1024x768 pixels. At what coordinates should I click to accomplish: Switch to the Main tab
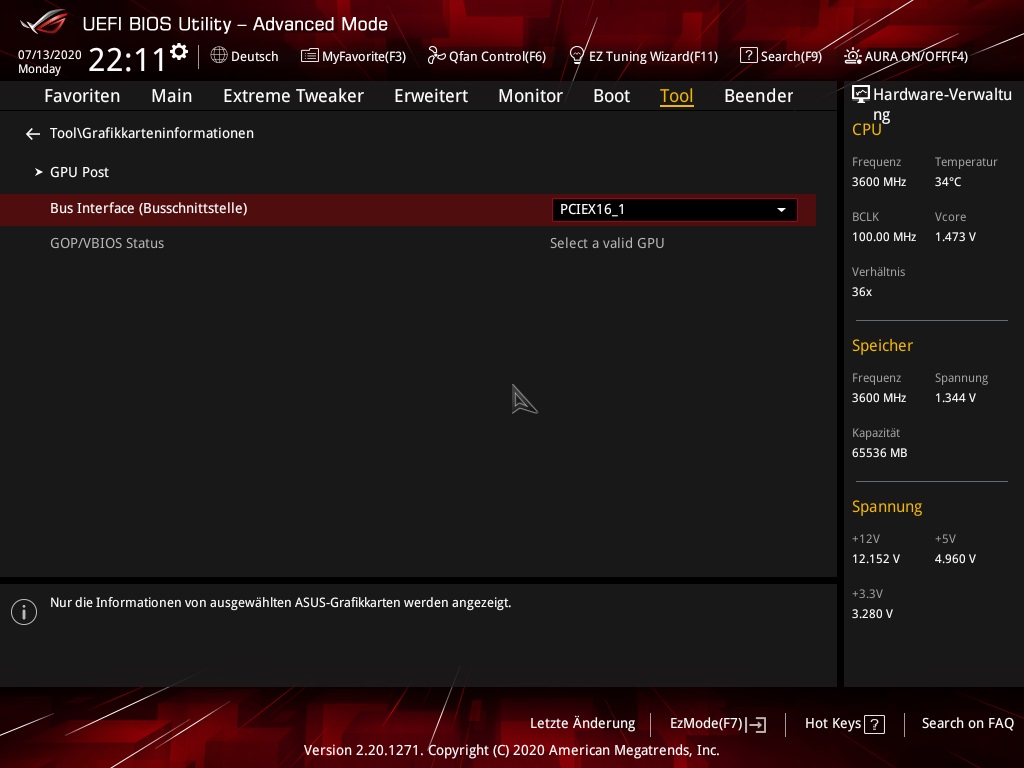pos(172,96)
